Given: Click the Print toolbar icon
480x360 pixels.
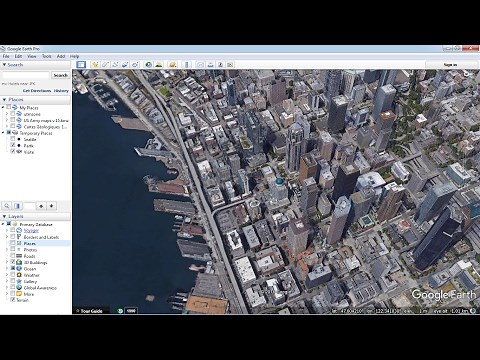Looking at the screenshot, I should 210,64.
